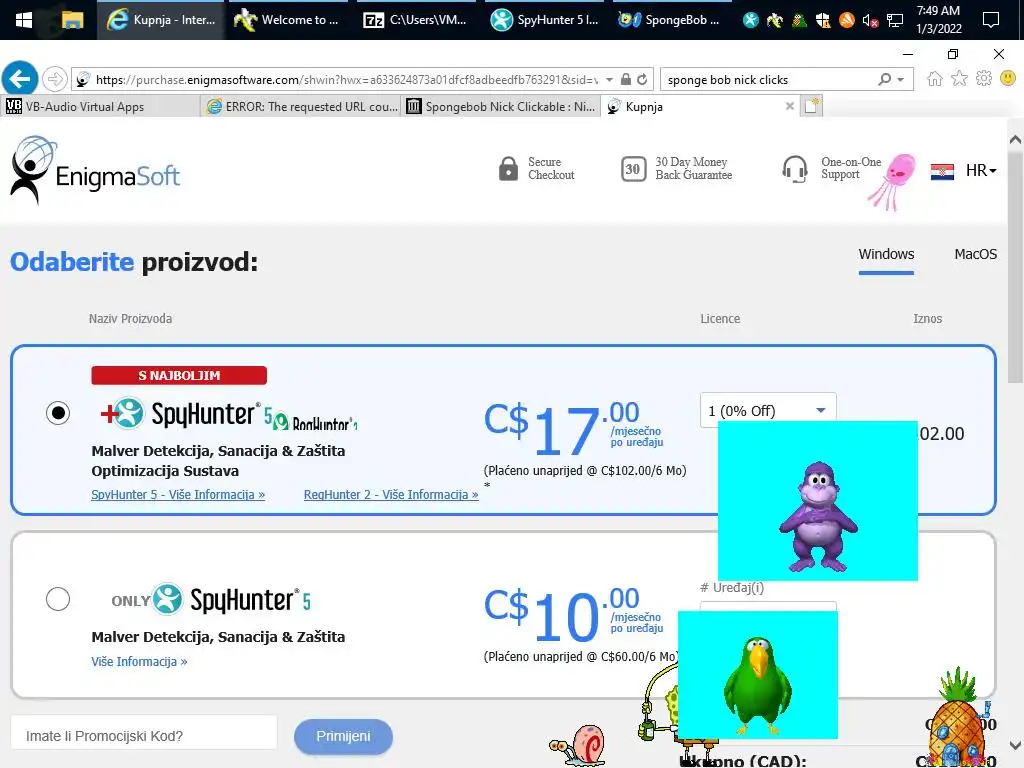Click the pink jellyfish desktop toy
This screenshot has height=768, width=1024.
(x=893, y=181)
